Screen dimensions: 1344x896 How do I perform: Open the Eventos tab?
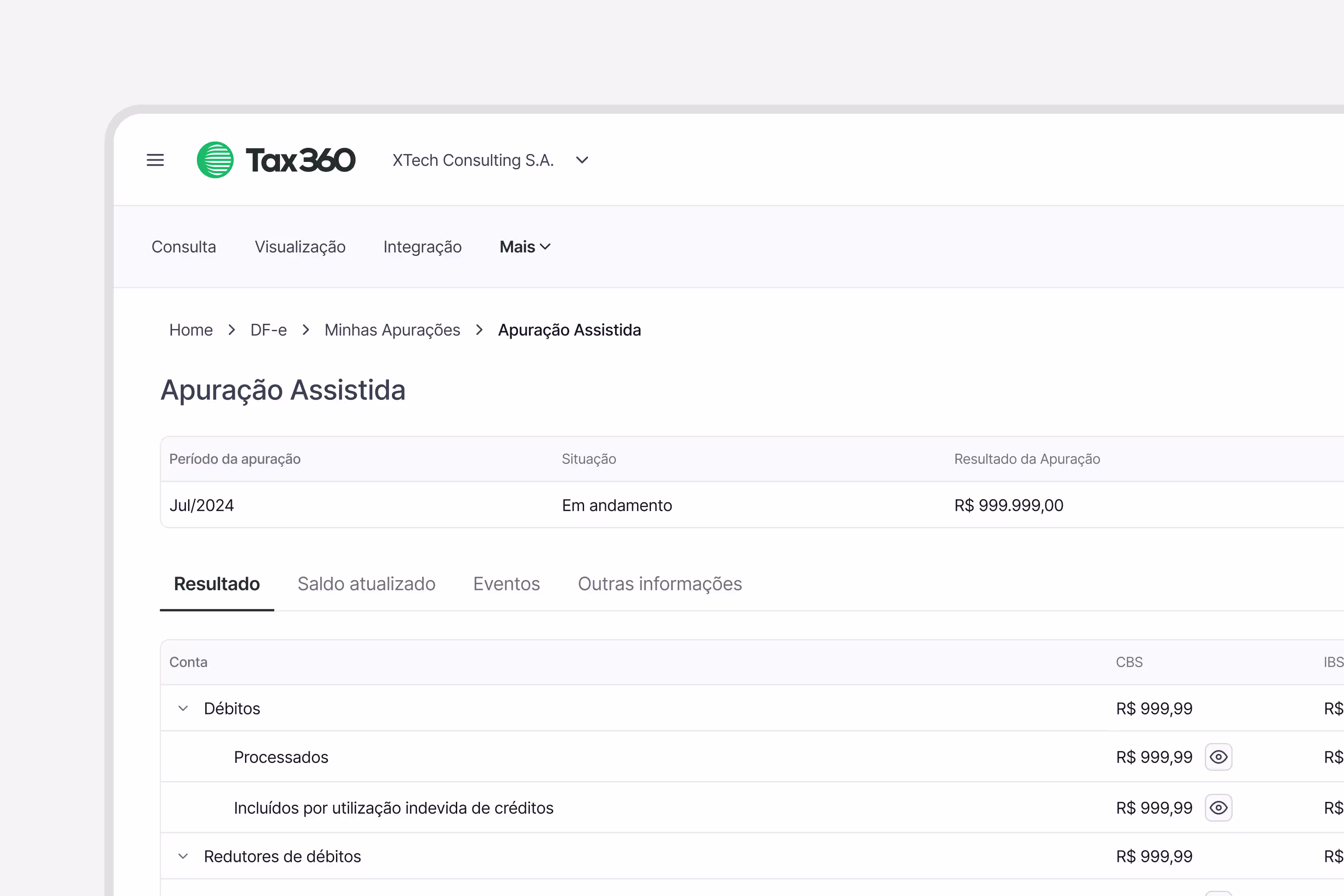coord(506,584)
